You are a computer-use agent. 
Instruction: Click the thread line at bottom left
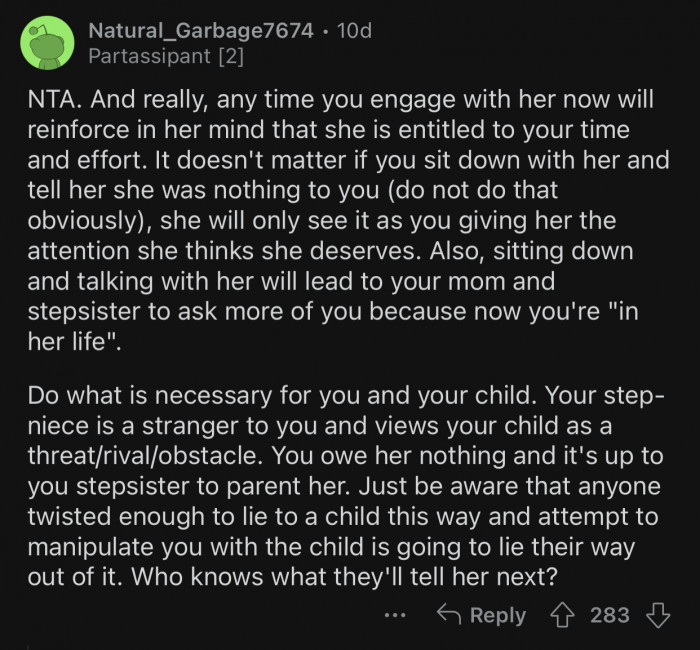tap(28, 646)
